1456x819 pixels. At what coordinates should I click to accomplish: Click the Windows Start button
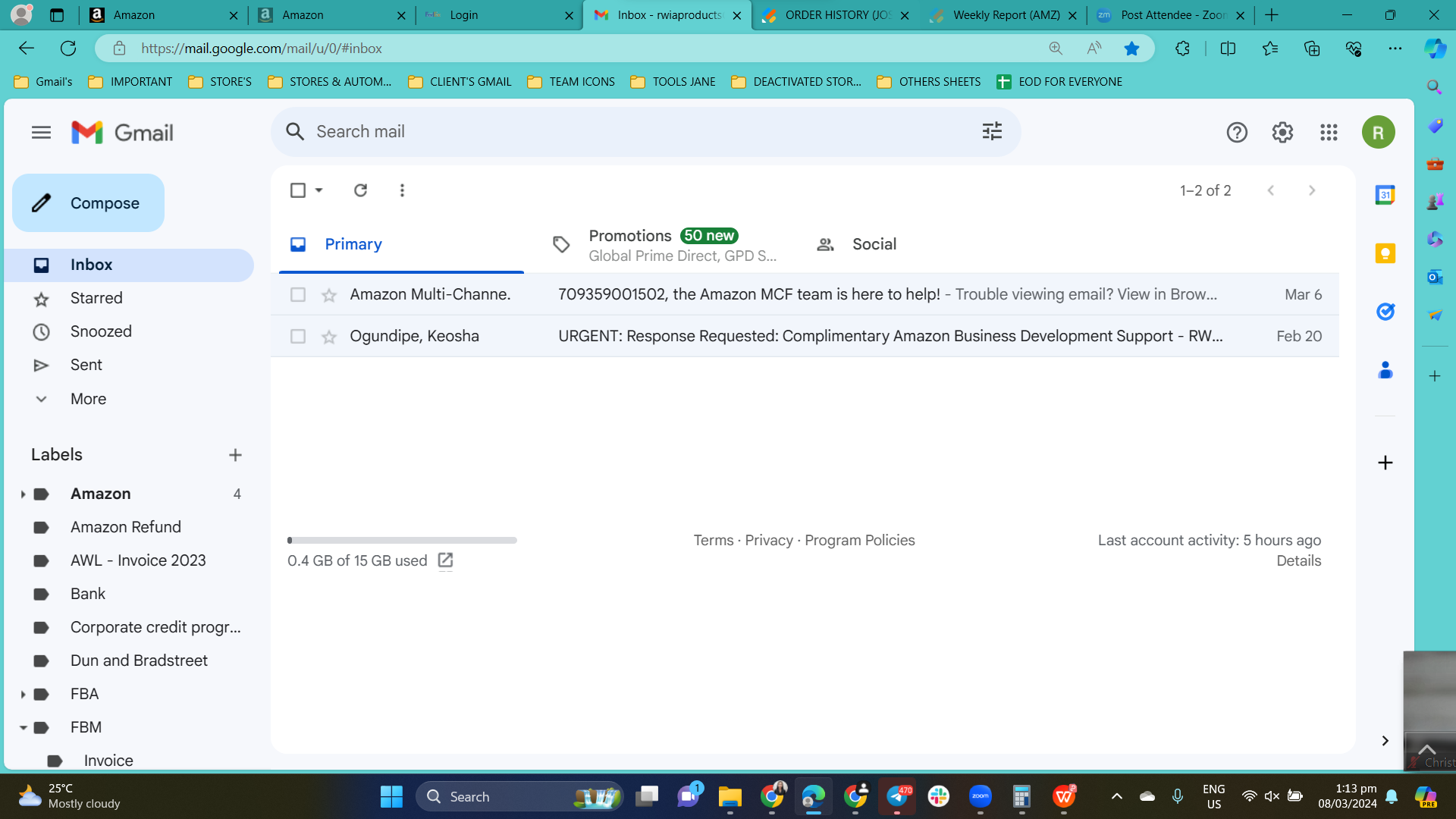[391, 796]
